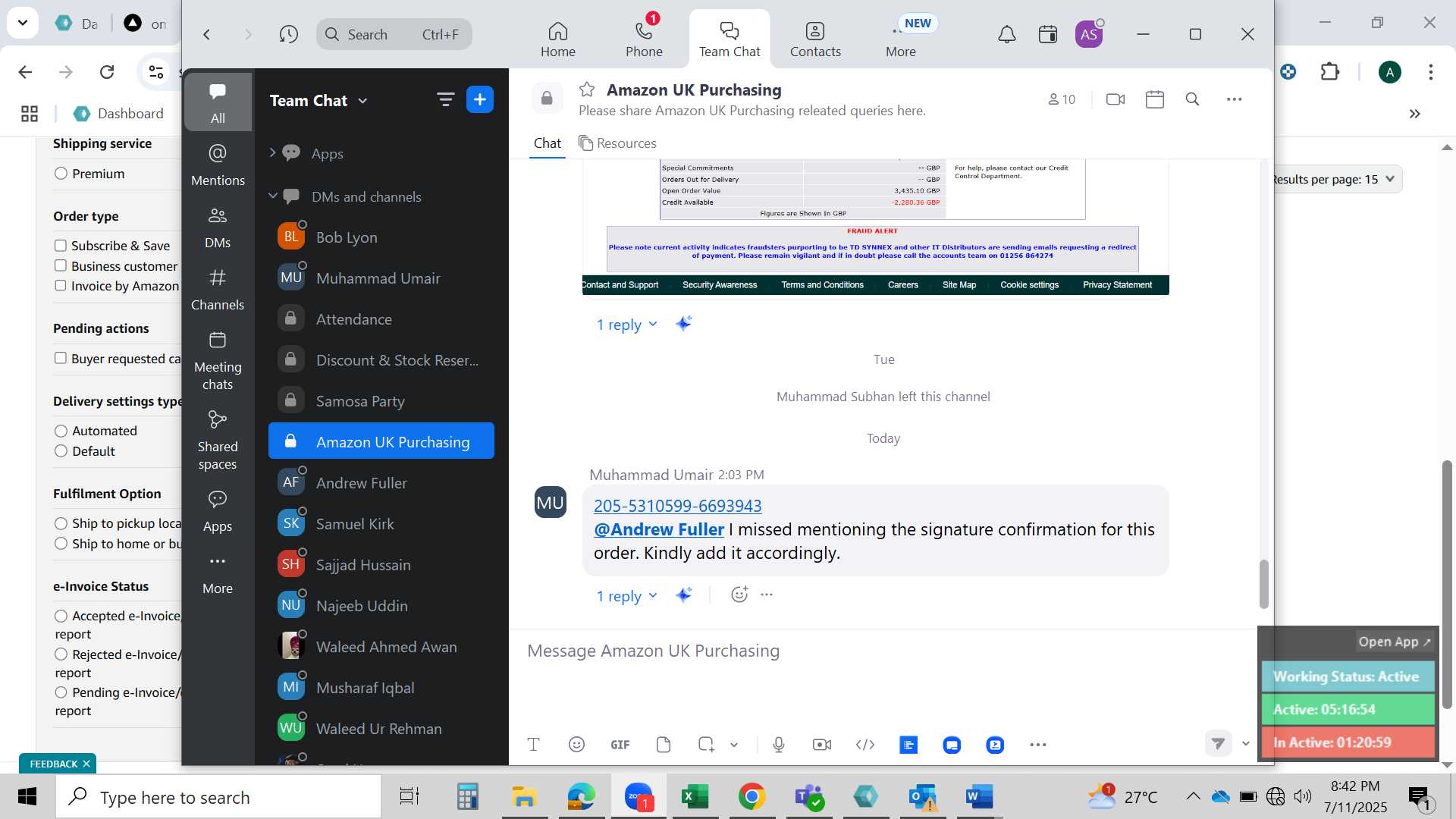Screen dimensions: 1456x819
Task: Search within the Amazon UK Purchasing chat
Action: 1192,99
